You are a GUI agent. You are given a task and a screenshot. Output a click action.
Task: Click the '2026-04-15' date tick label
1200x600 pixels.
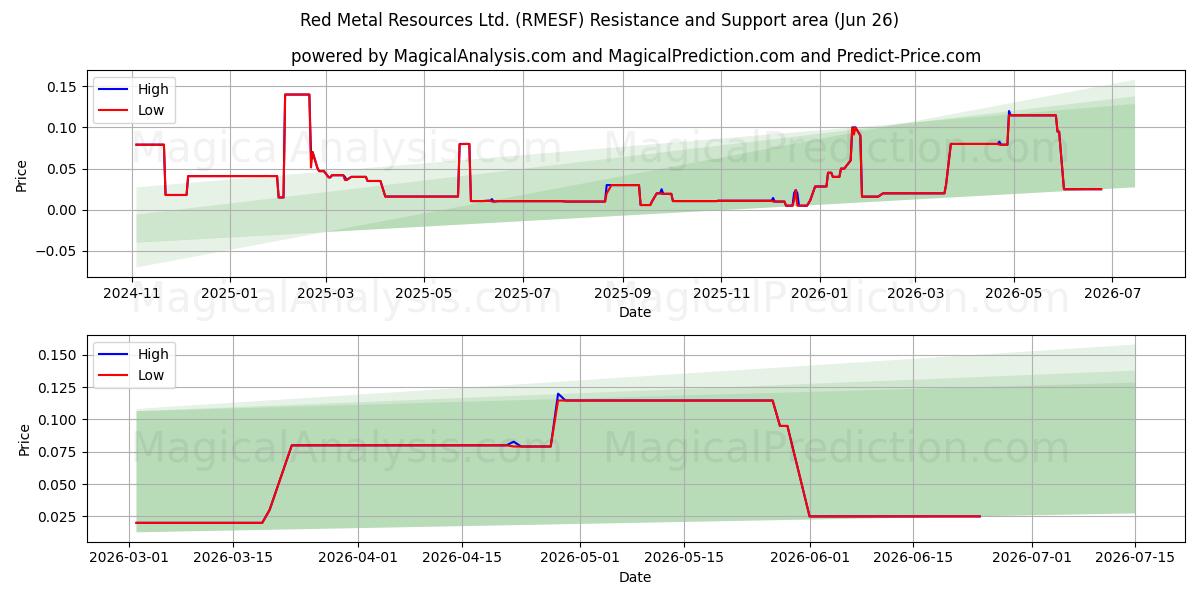(x=461, y=558)
